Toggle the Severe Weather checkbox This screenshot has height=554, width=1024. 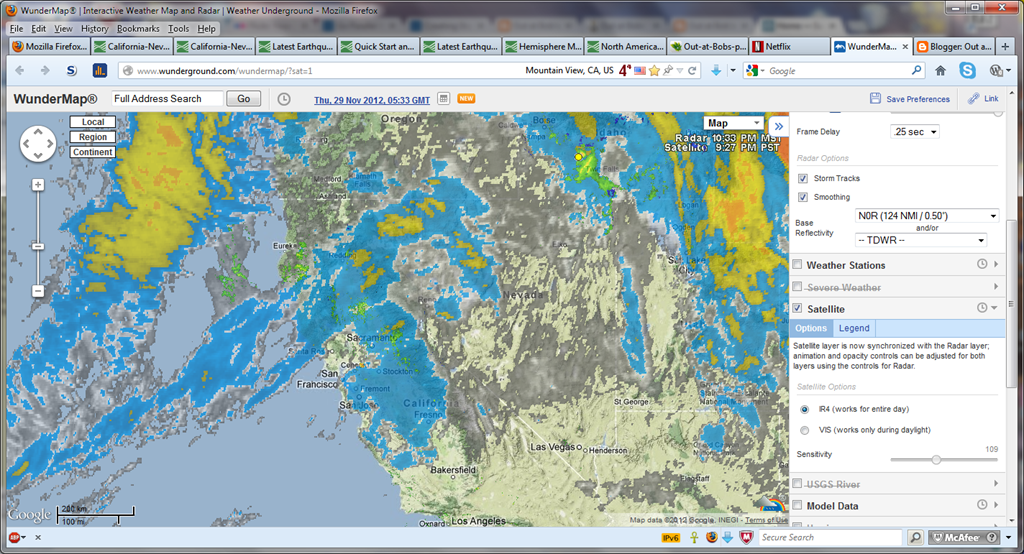[x=797, y=287]
